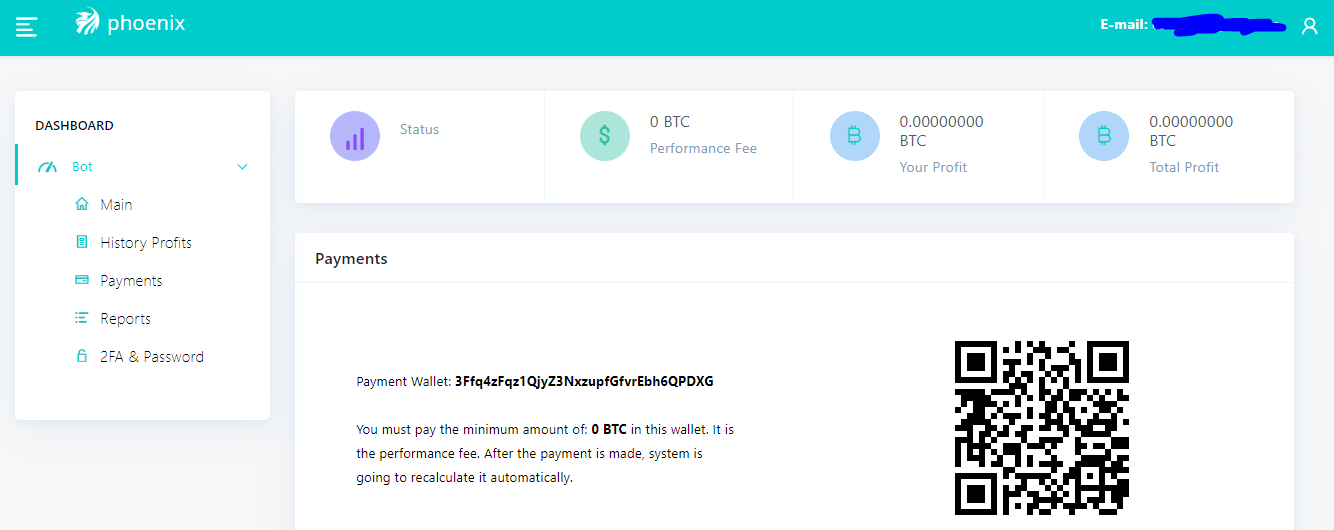Collapse the Bot menu chevron
Image resolution: width=1334 pixels, height=530 pixels.
click(242, 167)
